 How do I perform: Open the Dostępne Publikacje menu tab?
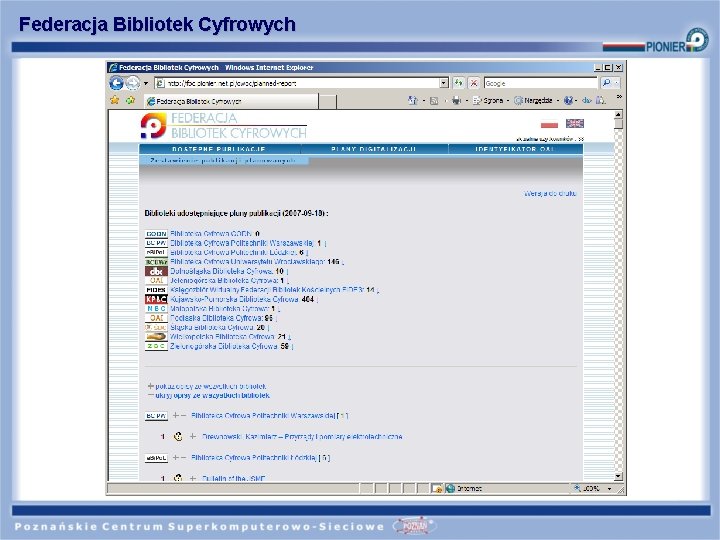[x=219, y=149]
